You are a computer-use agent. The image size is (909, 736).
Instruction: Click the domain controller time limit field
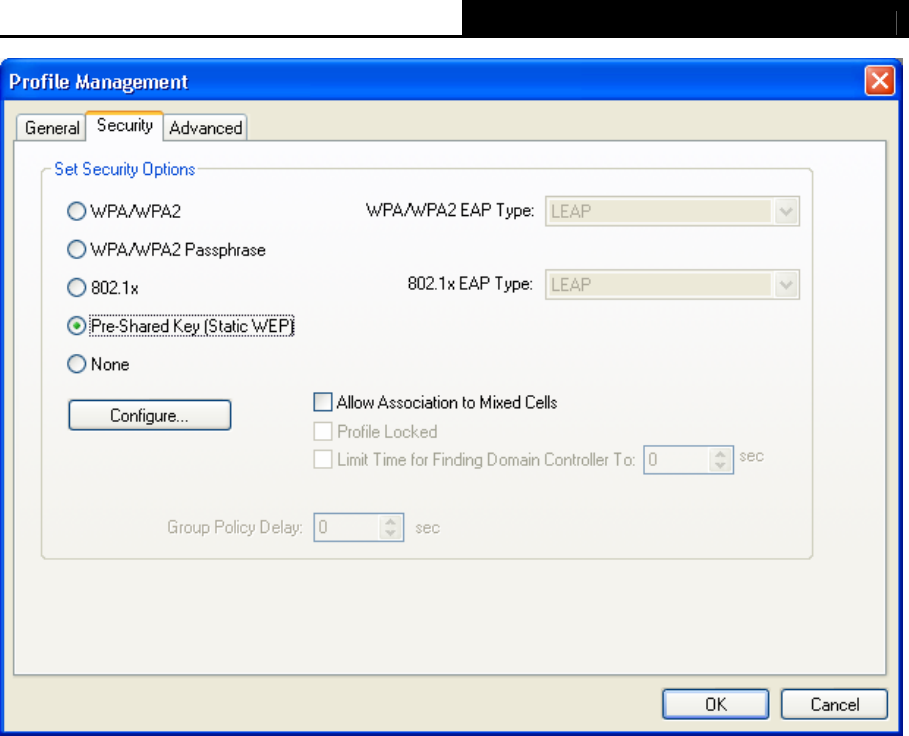click(677, 460)
